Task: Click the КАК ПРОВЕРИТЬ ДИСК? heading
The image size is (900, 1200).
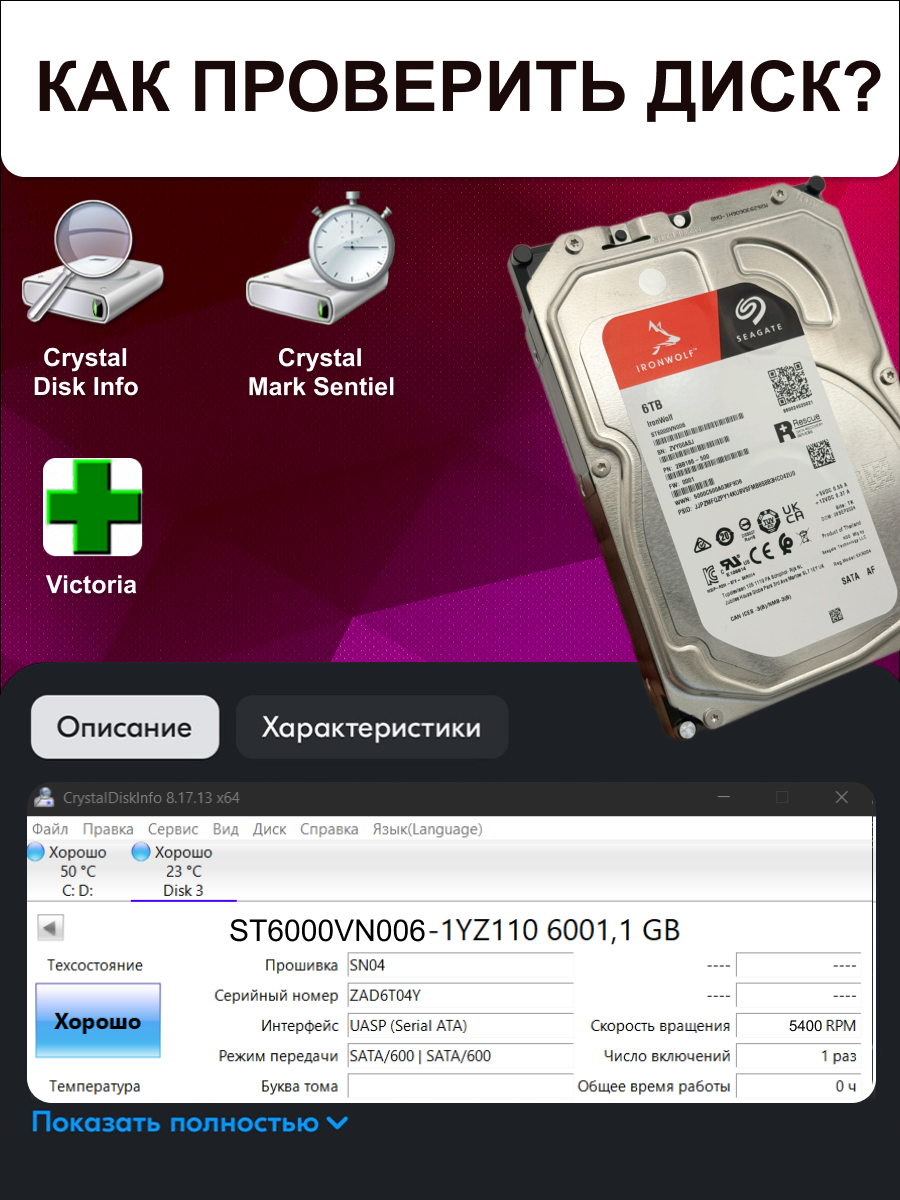Action: [x=459, y=87]
